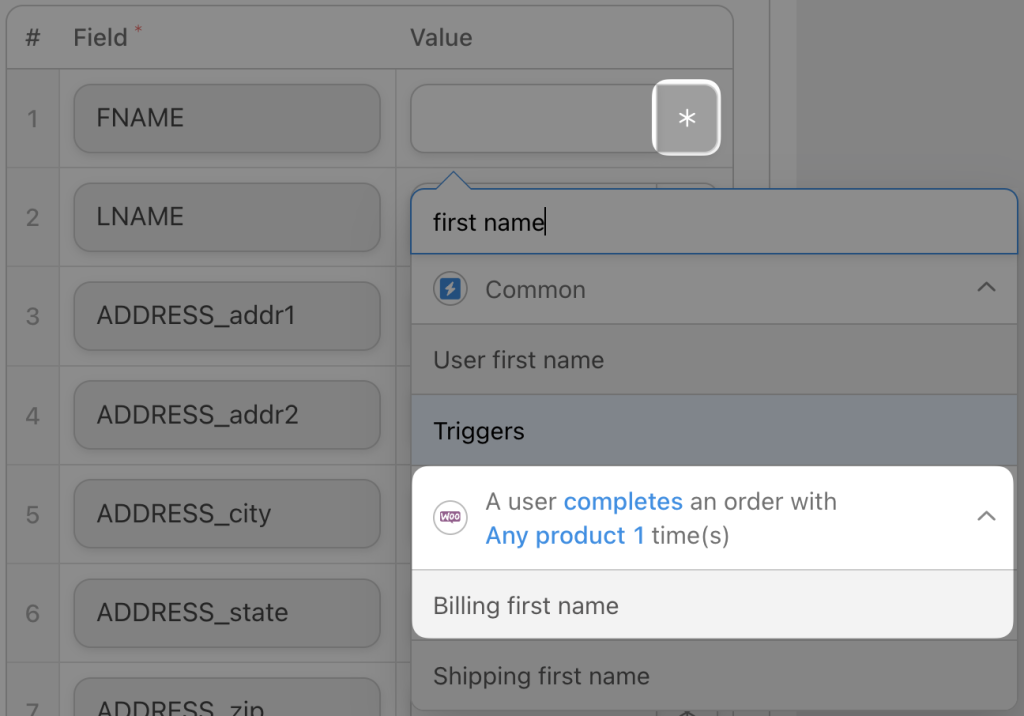Click the ADDRESS_addr2 field input
Viewport: 1024px width, 716px height.
tap(226, 414)
